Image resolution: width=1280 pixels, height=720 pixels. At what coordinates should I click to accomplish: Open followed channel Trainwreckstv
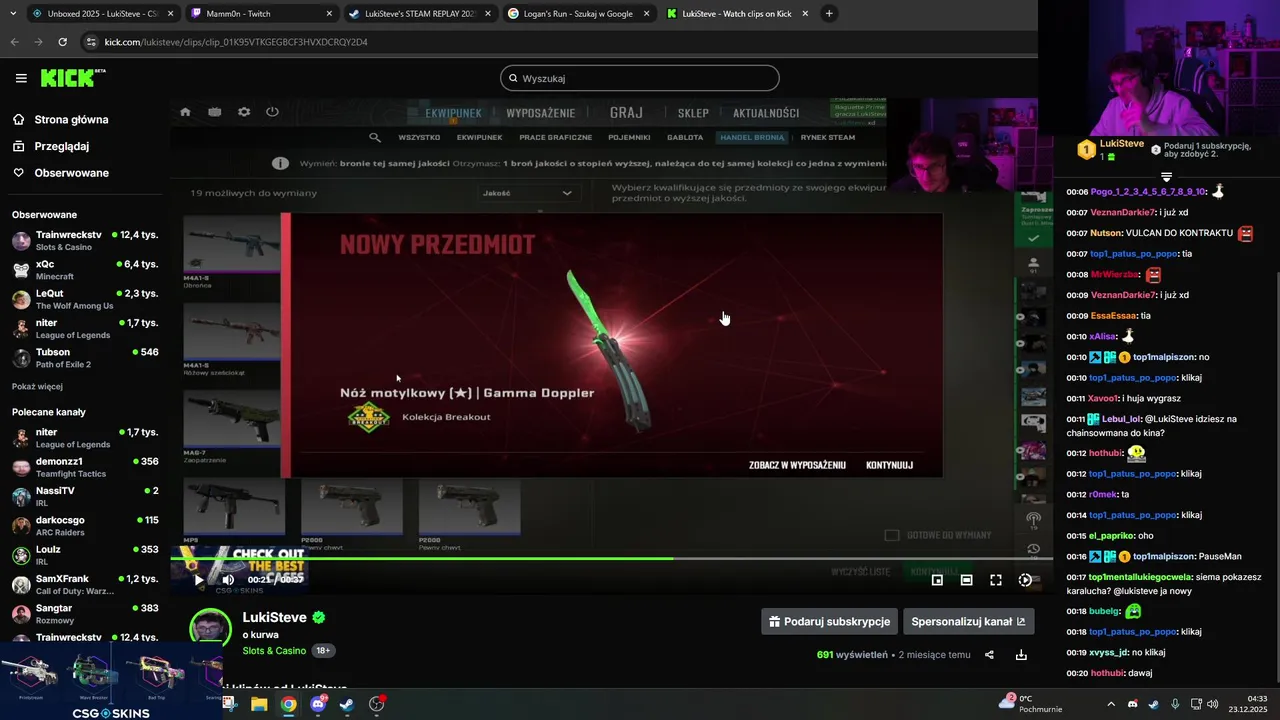click(x=83, y=240)
